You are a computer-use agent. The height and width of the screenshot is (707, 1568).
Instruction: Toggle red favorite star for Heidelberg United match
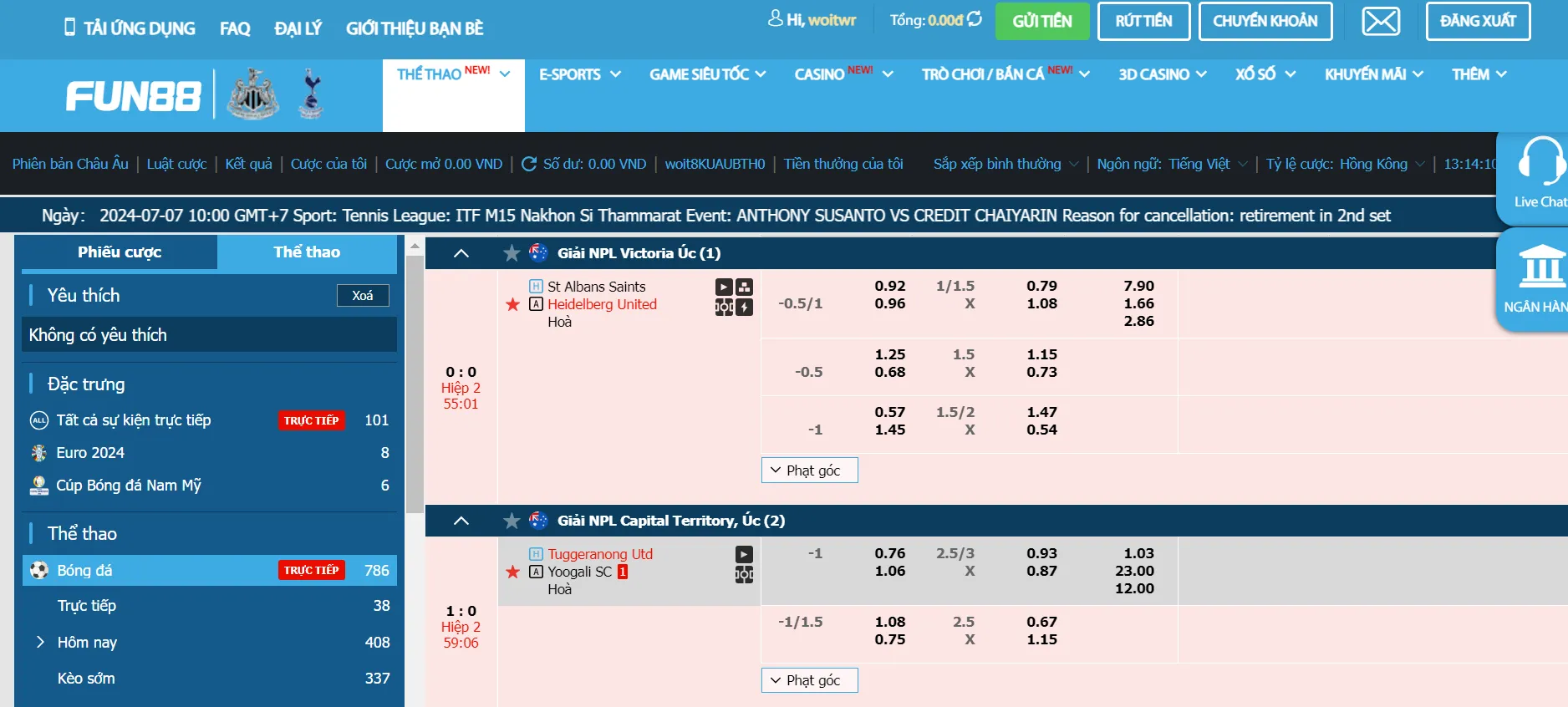pos(512,304)
